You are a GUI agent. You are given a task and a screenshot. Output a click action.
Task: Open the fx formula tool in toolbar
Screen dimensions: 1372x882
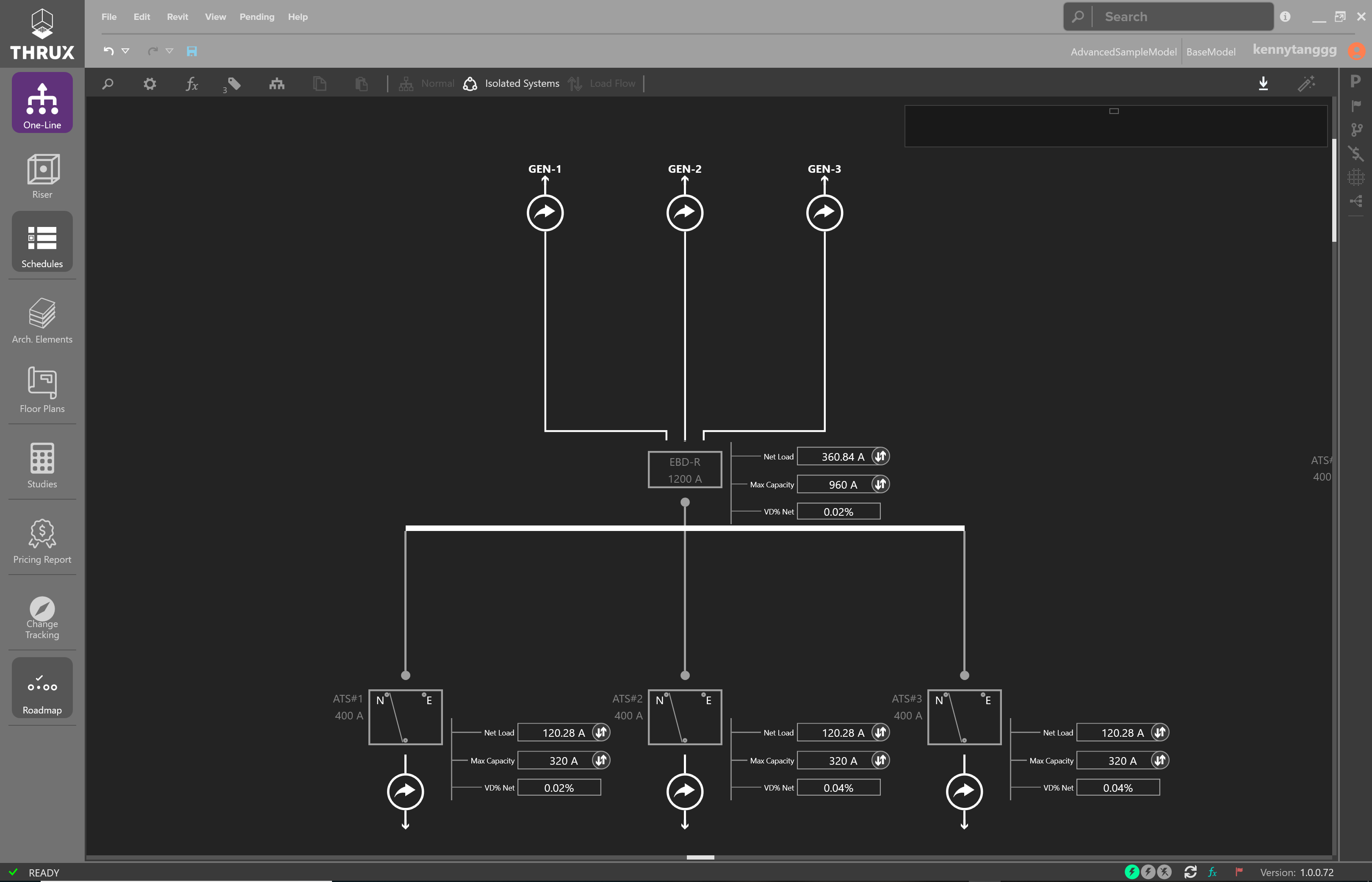pyautogui.click(x=192, y=83)
